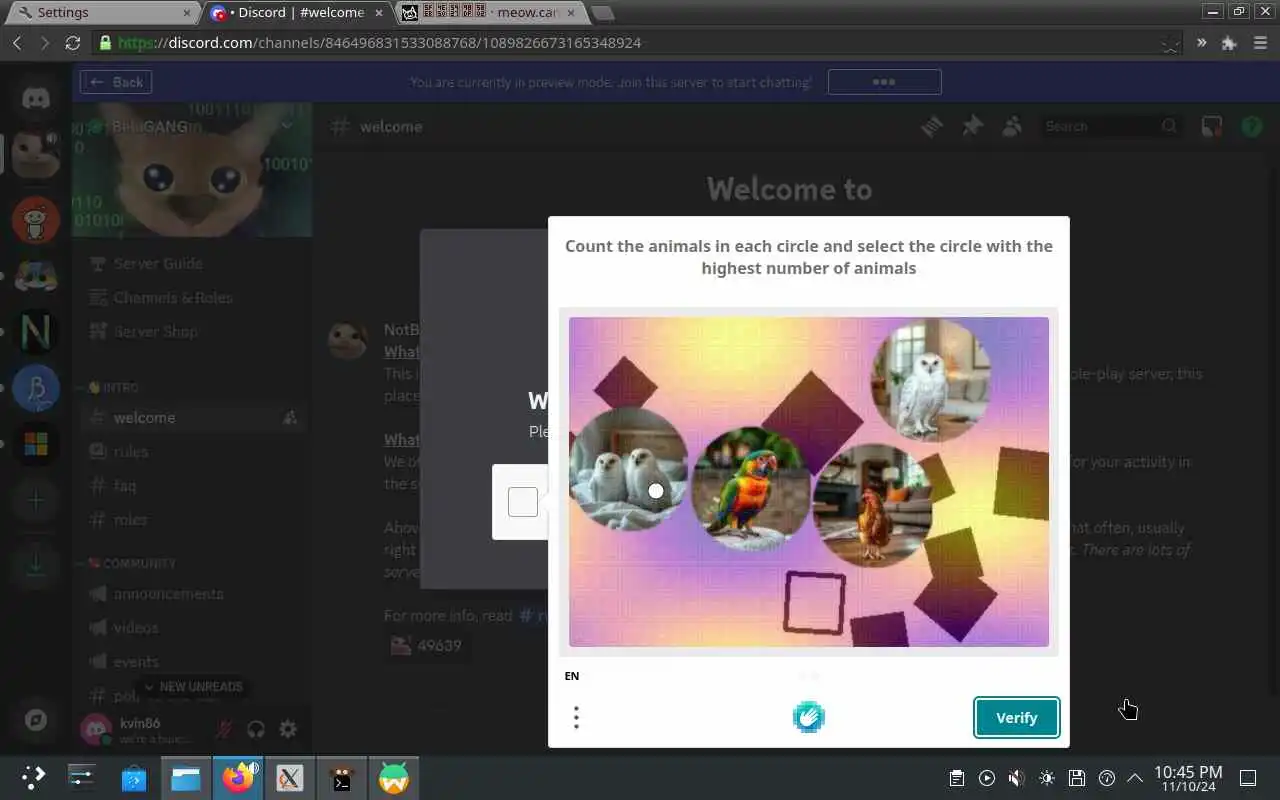
Task: Open the terminal app in taskbar
Action: pos(342,778)
